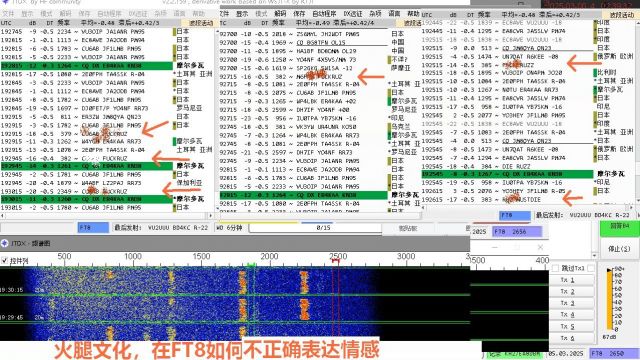
Task: Open the 保存 menu
Action: click(x=299, y=13)
